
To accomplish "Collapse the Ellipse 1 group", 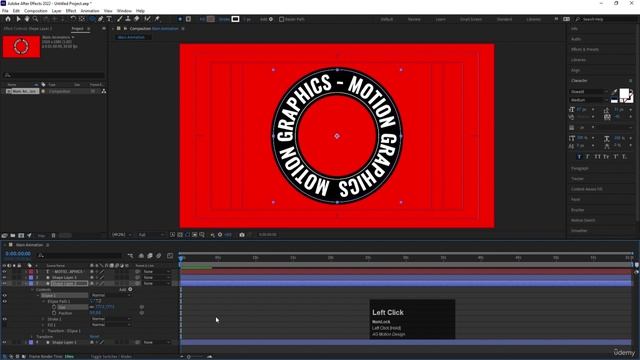I will (38, 295).
